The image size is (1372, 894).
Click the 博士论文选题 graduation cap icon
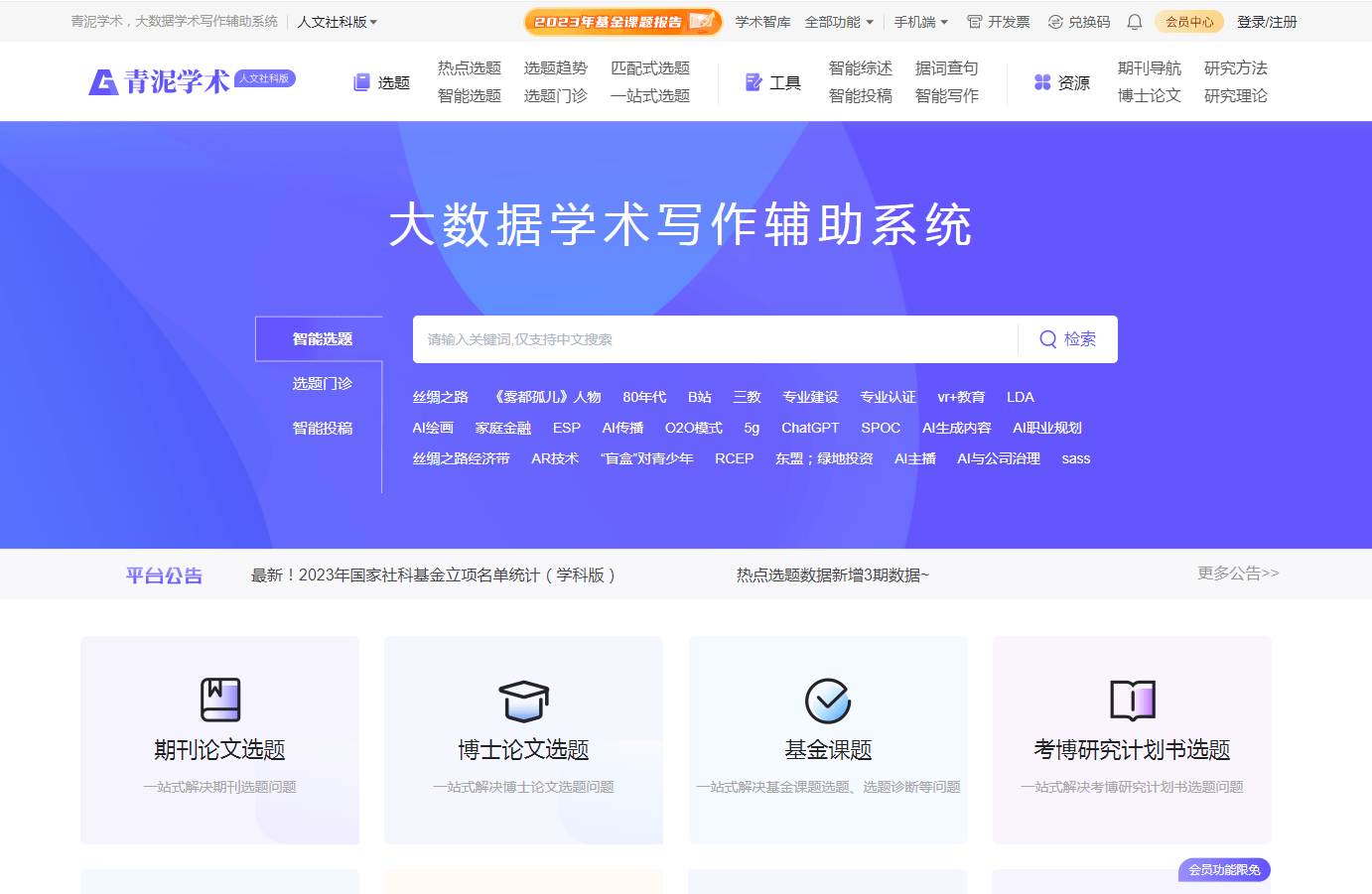[x=523, y=700]
